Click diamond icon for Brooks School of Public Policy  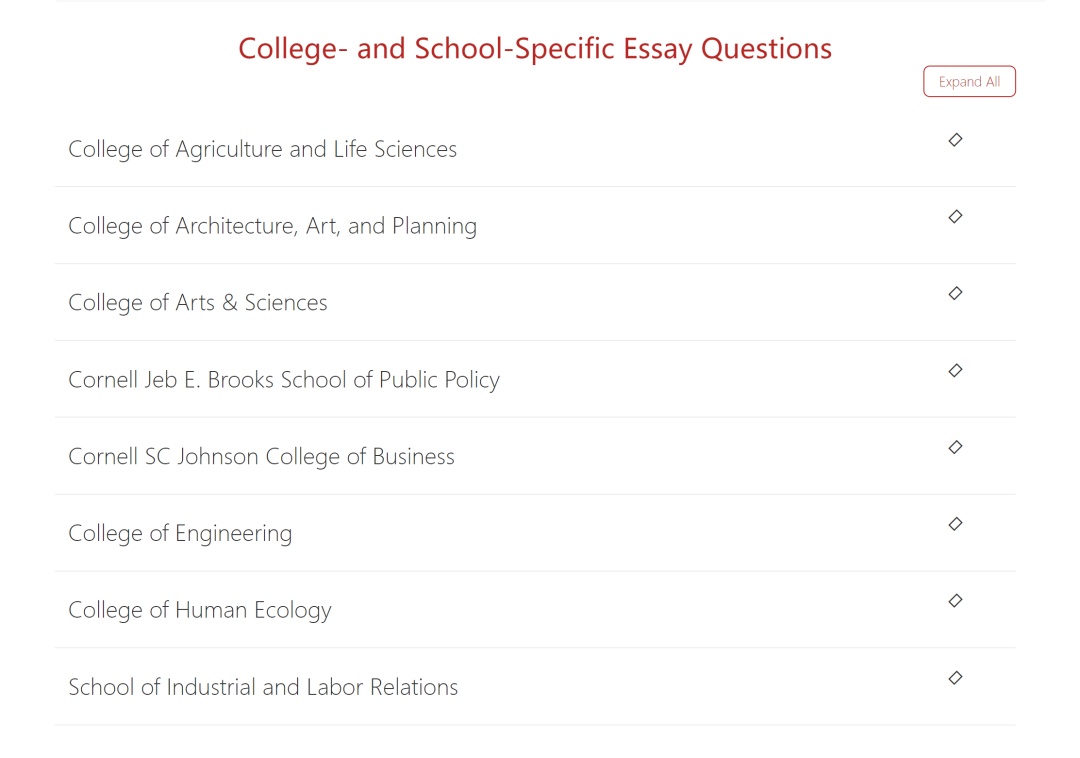[x=955, y=370]
